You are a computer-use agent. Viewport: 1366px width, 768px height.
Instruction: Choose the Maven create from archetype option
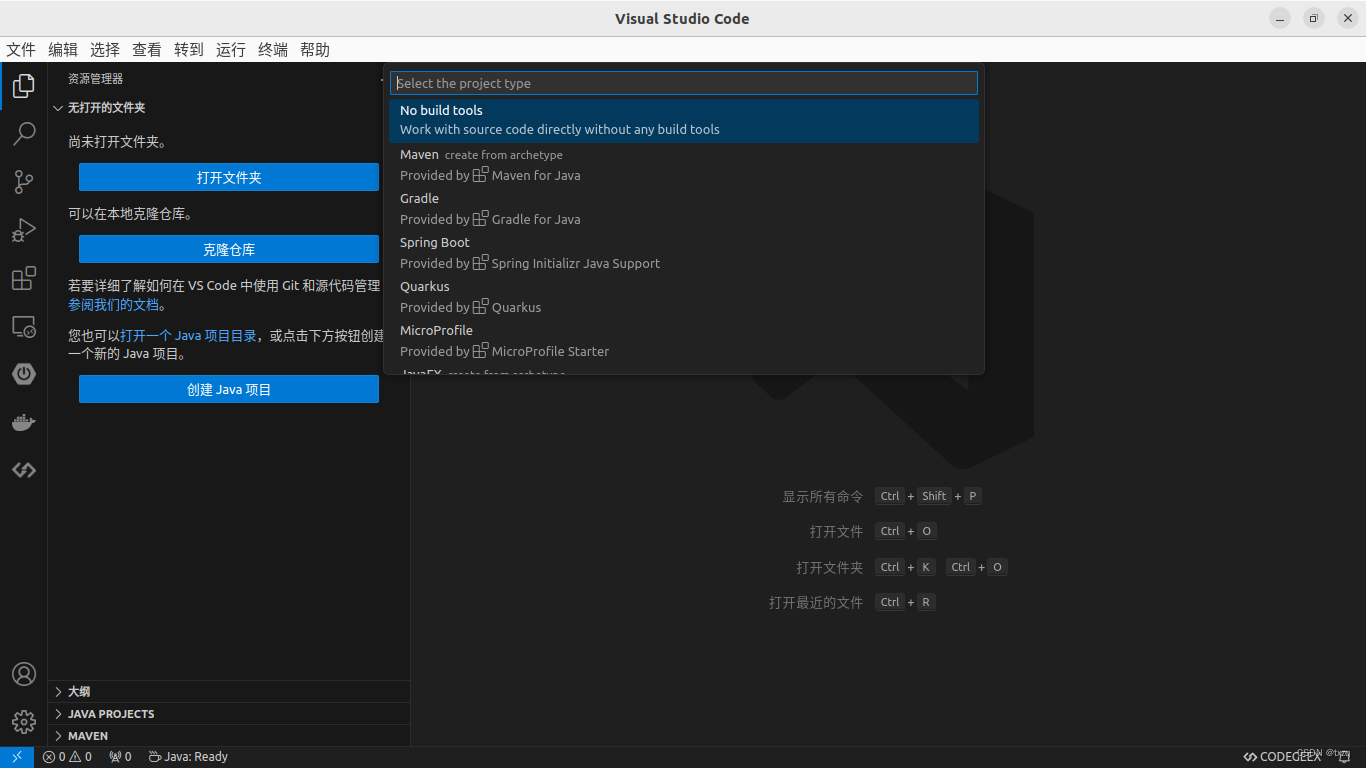[684, 165]
